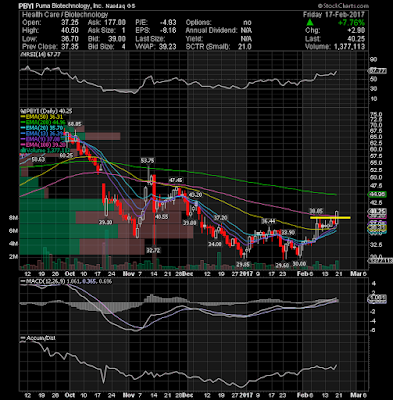The width and height of the screenshot is (393, 400).
Task: Click the P/E value -4.93
Action: point(168,23)
